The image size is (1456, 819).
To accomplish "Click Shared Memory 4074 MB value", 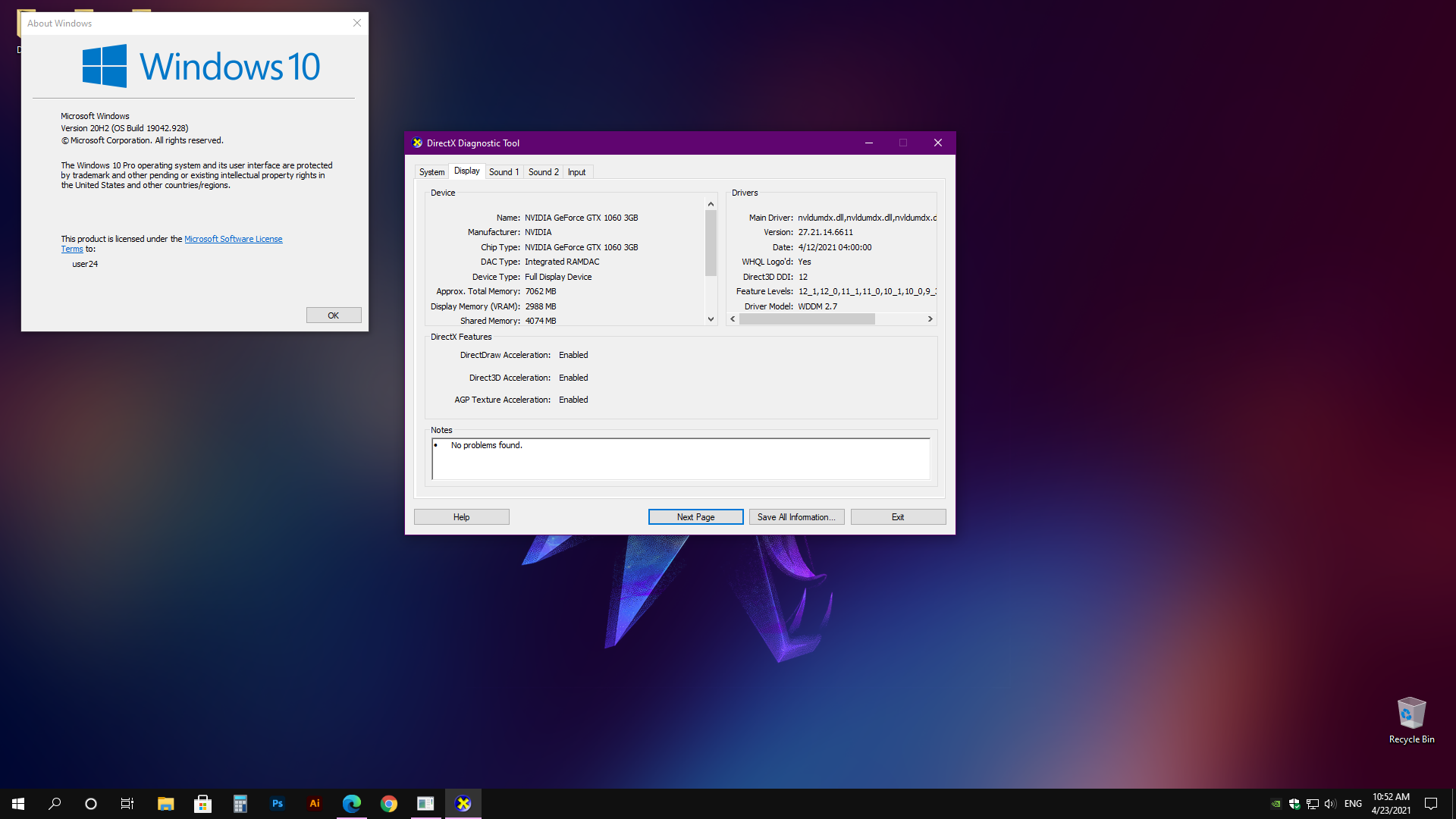I will [x=541, y=321].
